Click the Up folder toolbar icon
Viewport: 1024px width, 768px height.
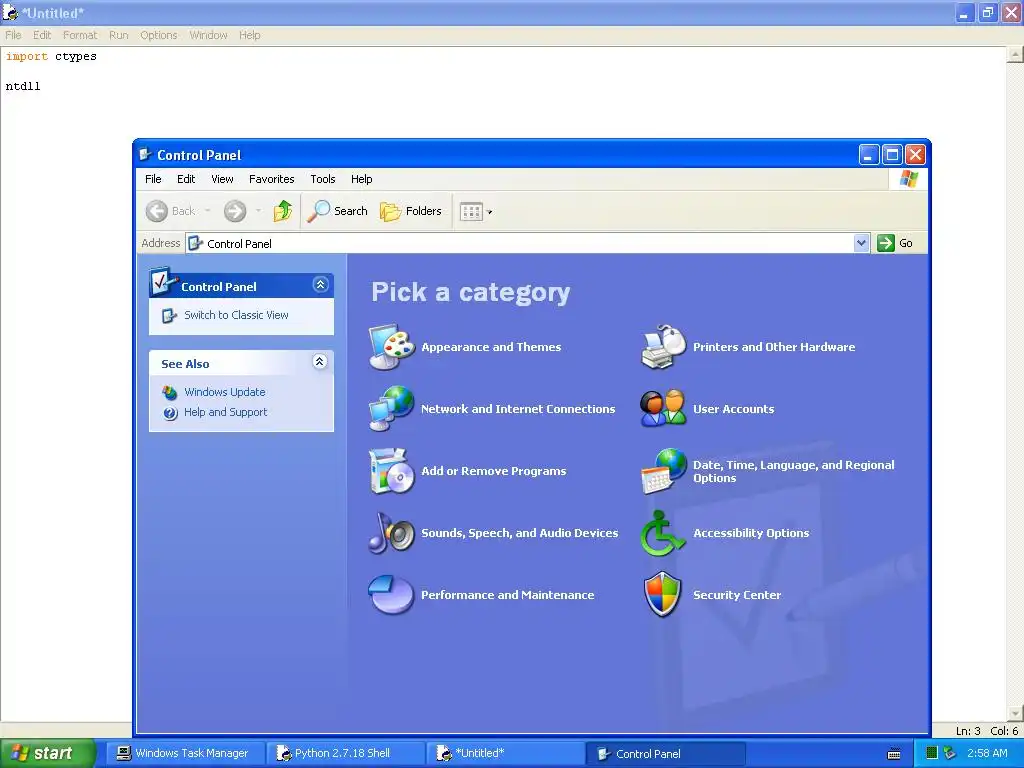[x=283, y=211]
